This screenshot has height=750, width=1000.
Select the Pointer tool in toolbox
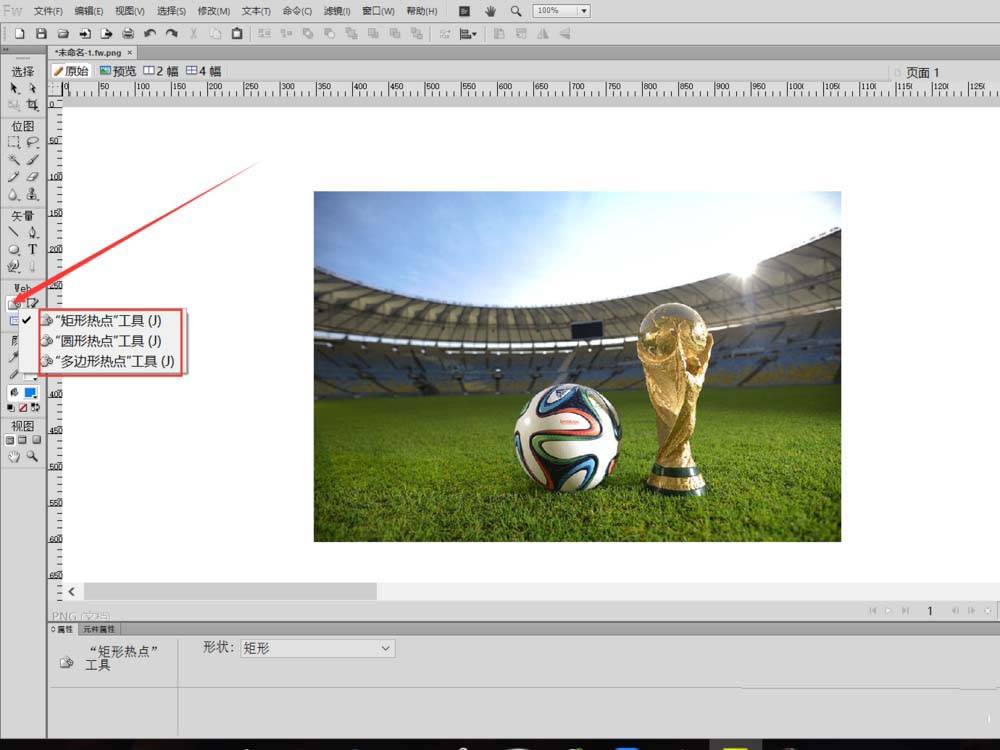[14, 89]
